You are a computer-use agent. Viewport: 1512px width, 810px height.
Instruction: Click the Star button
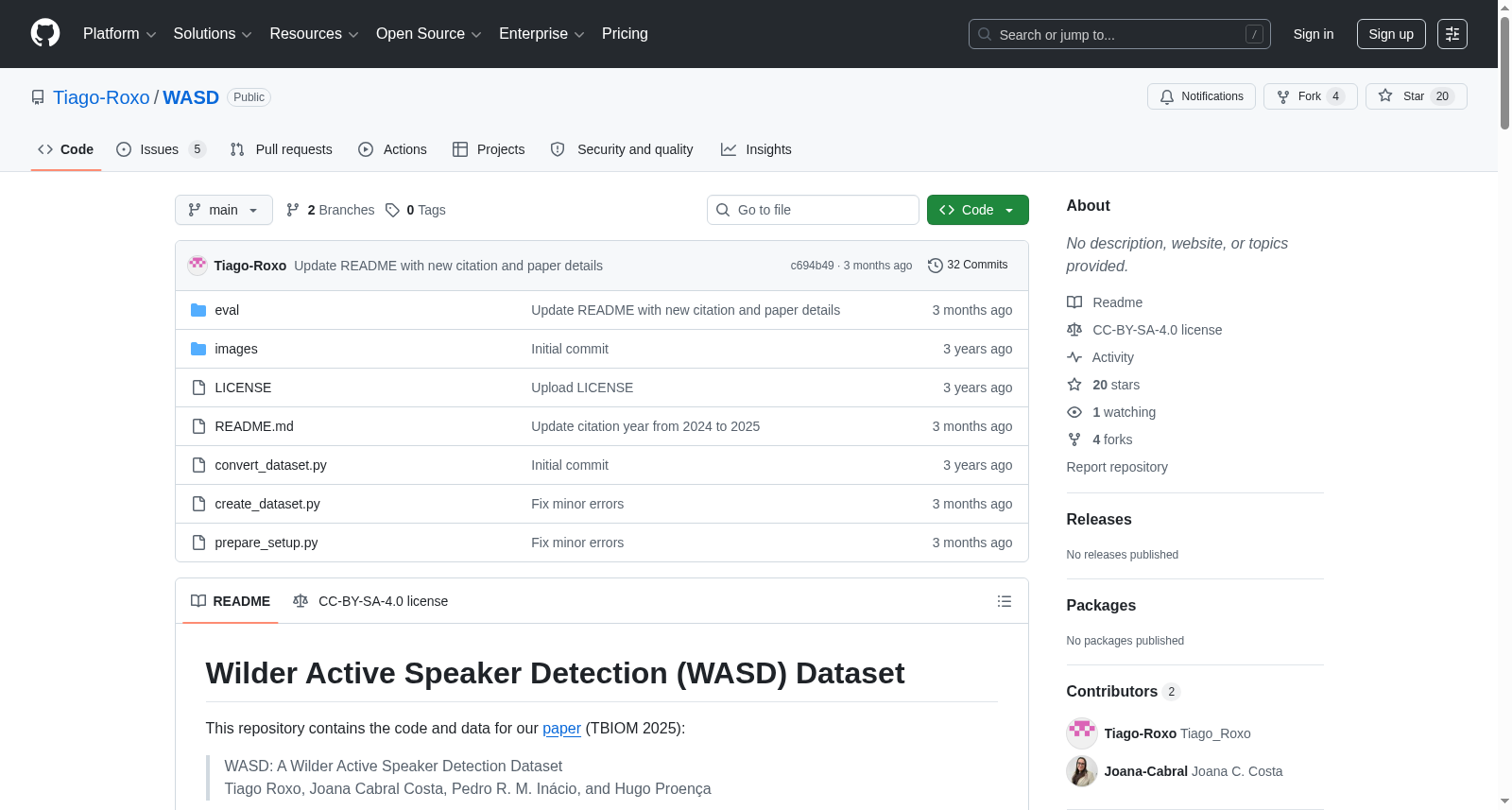(x=1417, y=96)
